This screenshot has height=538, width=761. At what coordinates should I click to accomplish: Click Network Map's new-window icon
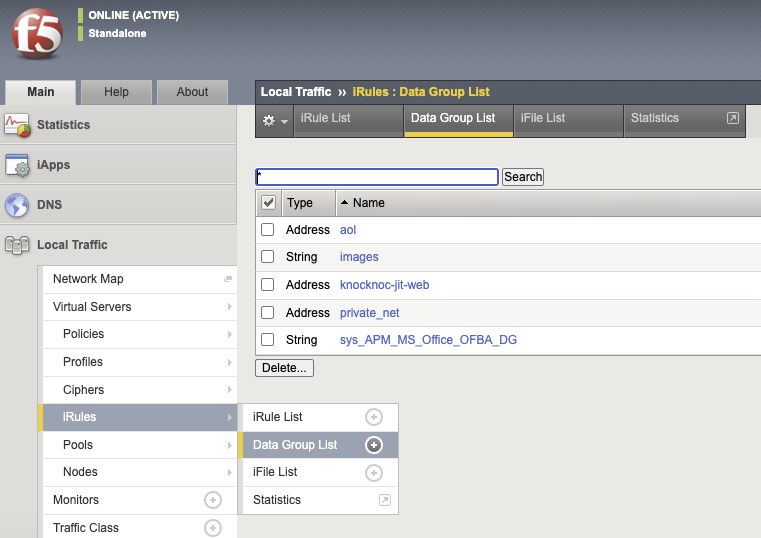(228, 279)
